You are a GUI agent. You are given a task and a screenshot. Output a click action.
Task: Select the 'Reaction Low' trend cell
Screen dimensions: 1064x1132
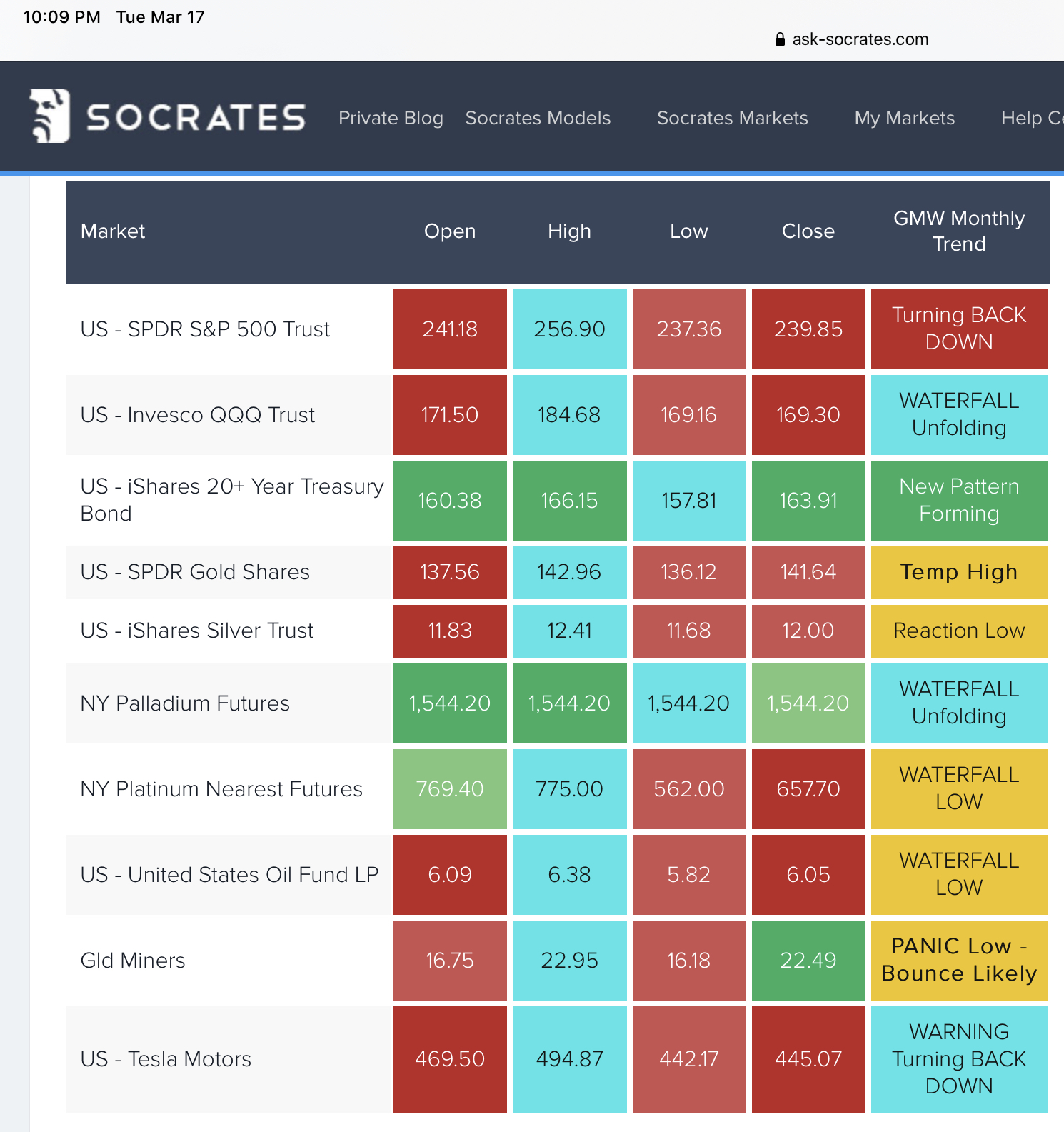[x=959, y=631]
